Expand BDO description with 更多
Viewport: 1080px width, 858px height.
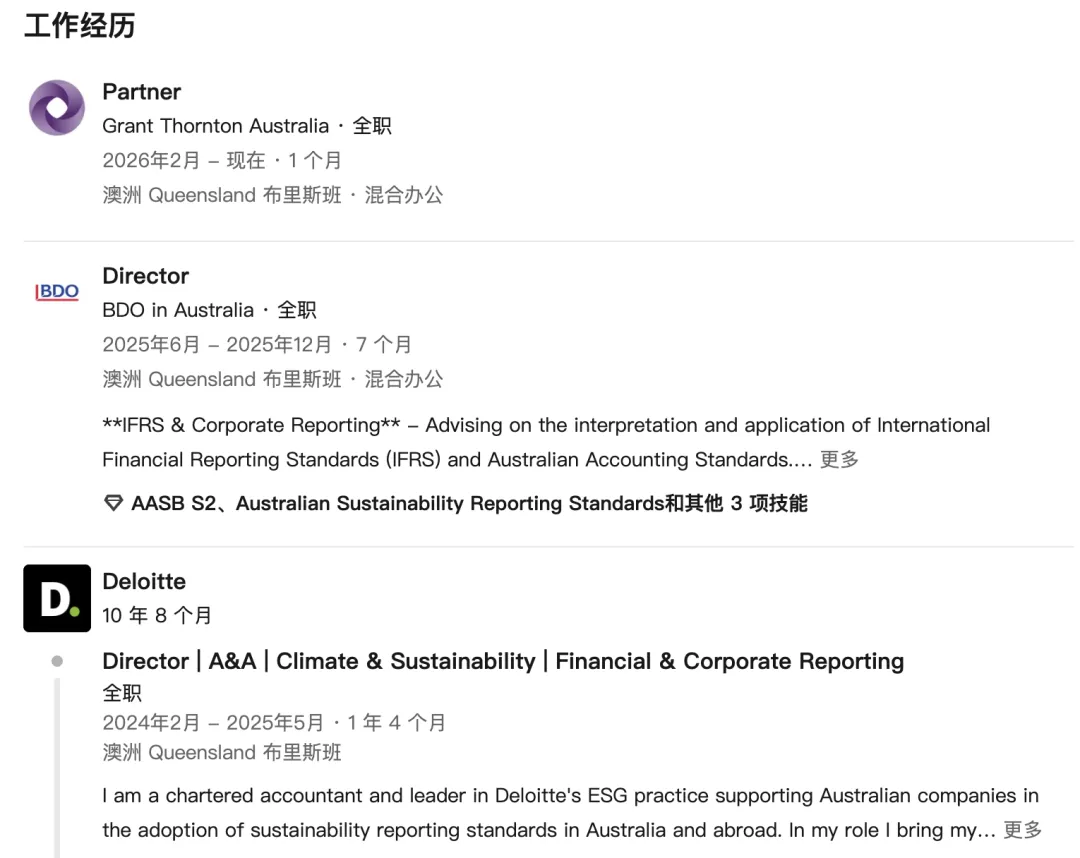click(839, 460)
